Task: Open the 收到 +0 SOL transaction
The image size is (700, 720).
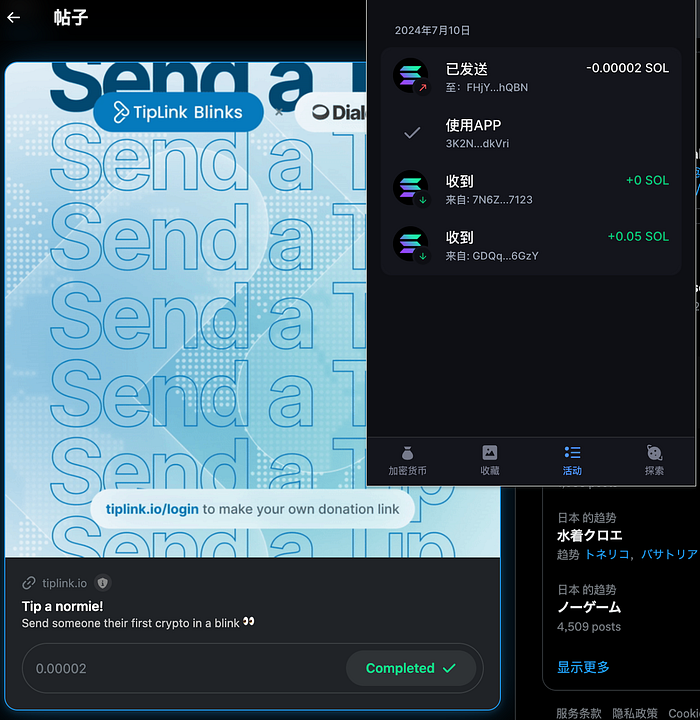Action: tap(531, 189)
